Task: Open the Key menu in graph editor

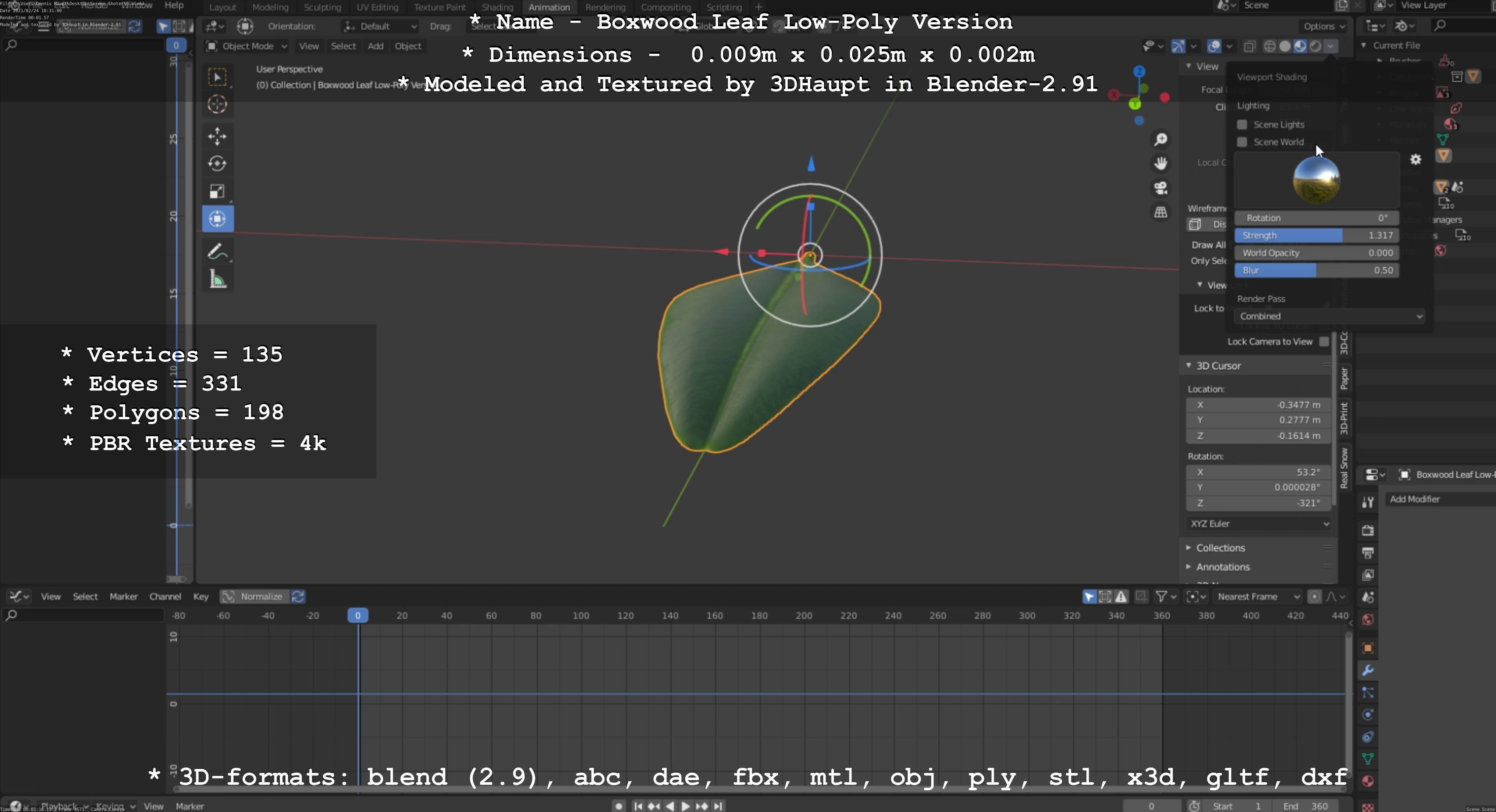Action: pos(201,596)
